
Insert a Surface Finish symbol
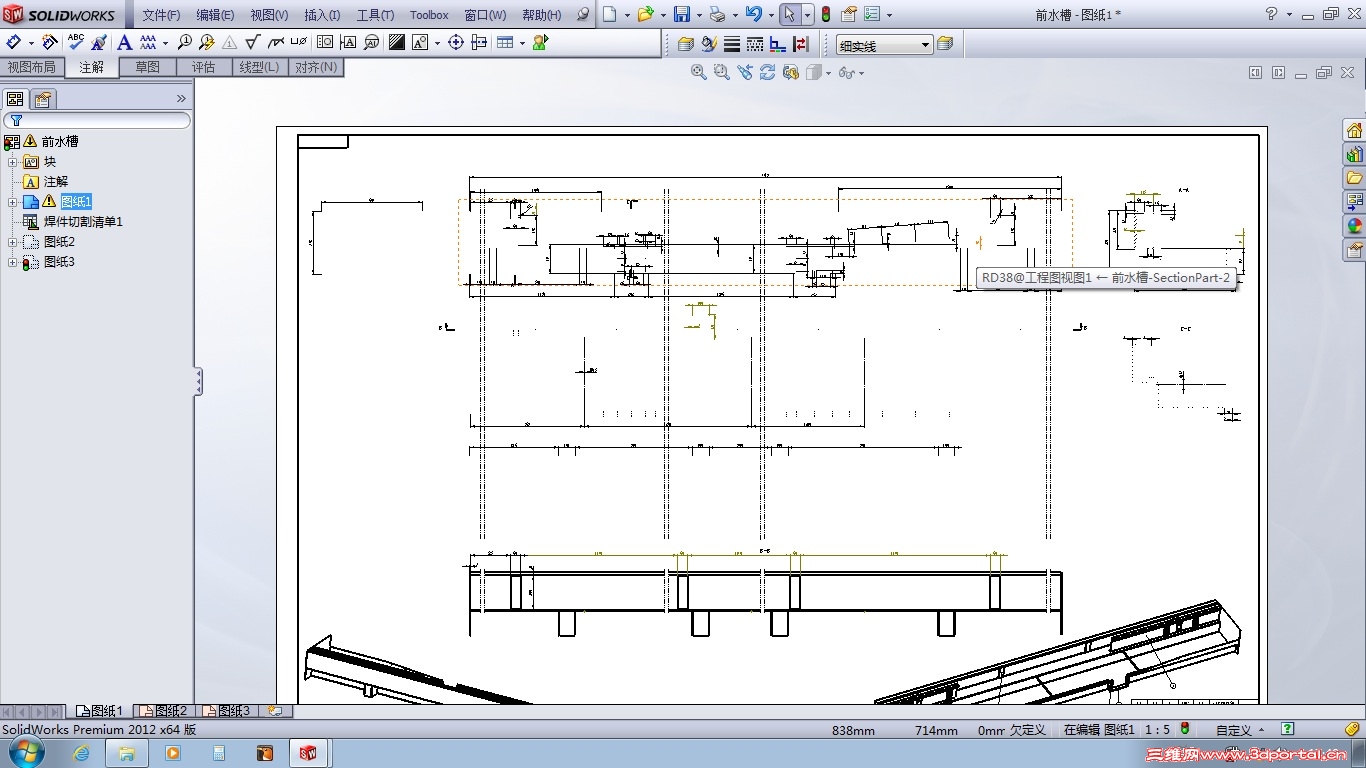pos(253,42)
